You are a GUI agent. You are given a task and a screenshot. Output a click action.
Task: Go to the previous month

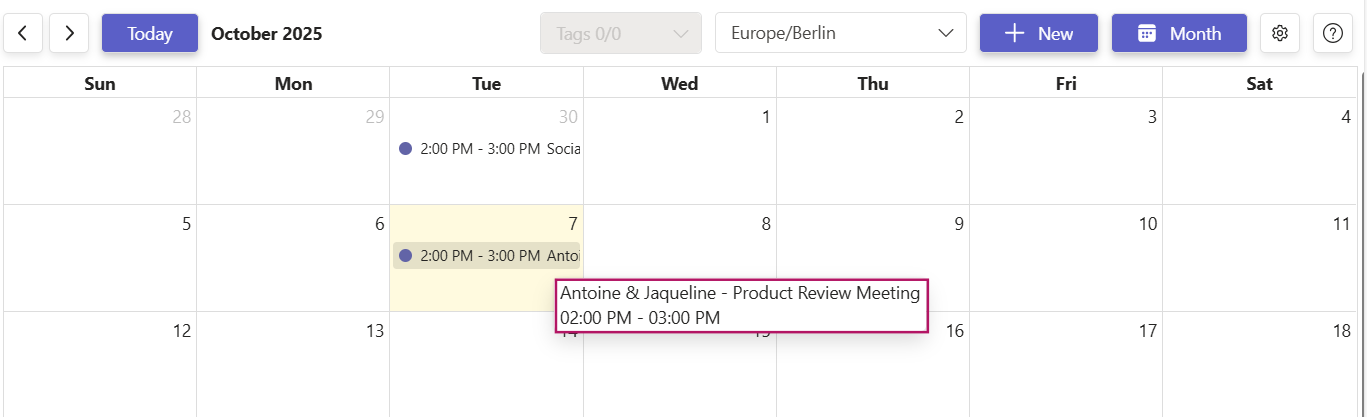tap(23, 33)
